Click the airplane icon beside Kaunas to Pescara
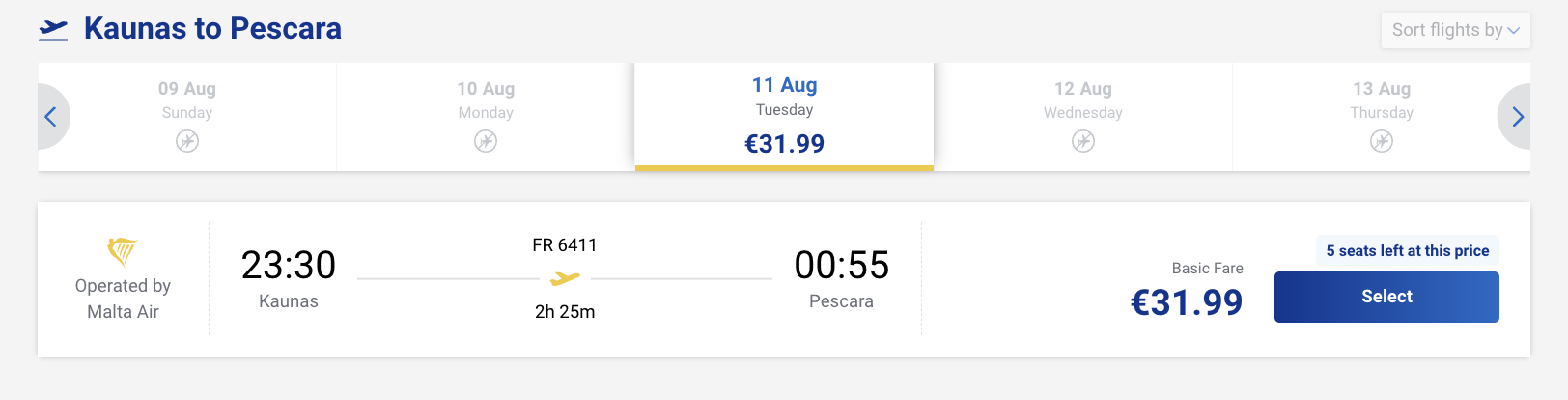The width and height of the screenshot is (1568, 400). point(53,30)
